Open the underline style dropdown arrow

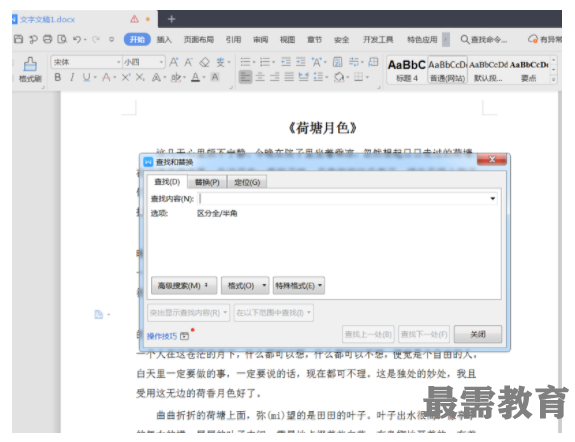click(x=95, y=77)
